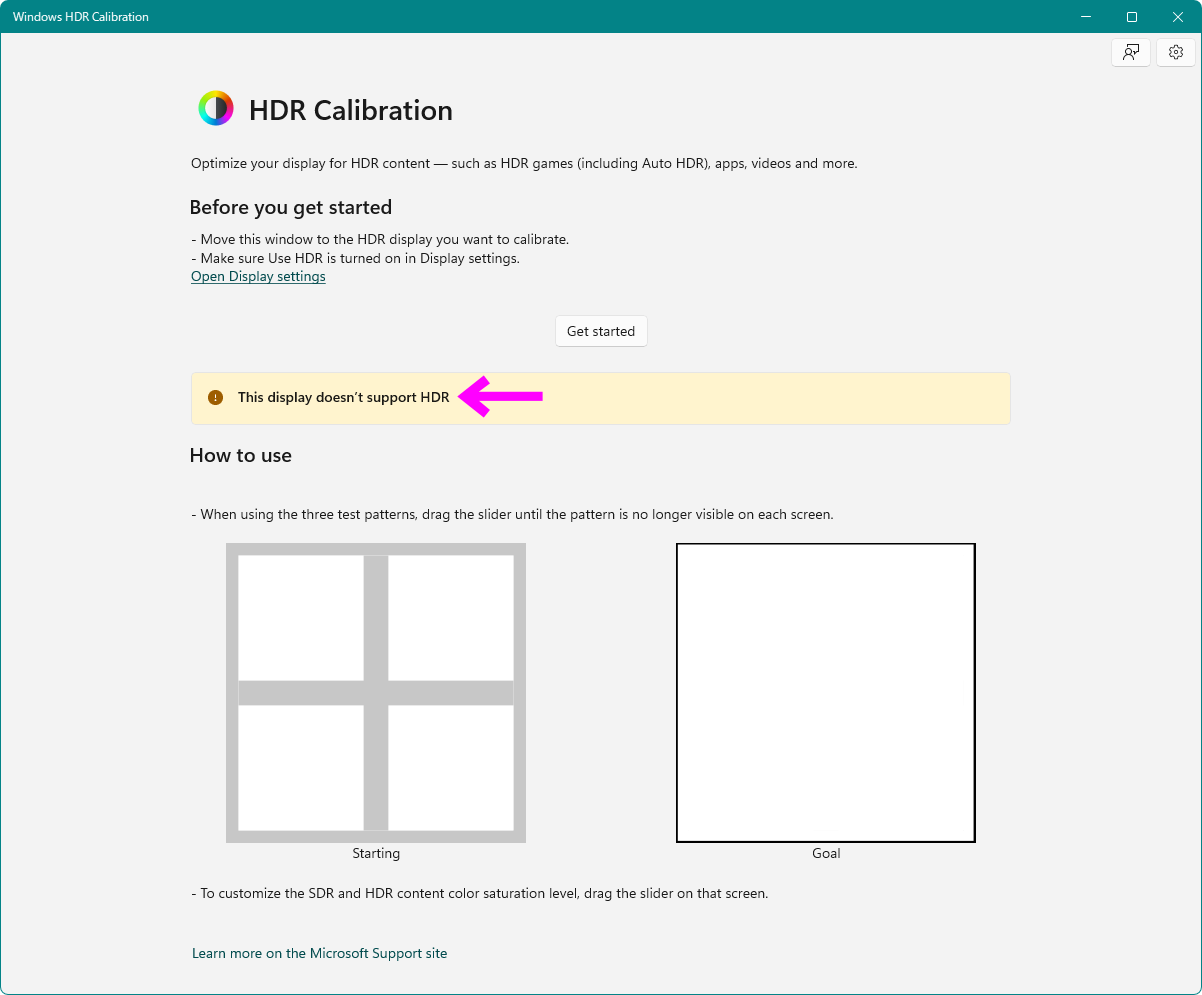Click the three test patterns instruction text
This screenshot has height=995, width=1202.
(x=512, y=515)
